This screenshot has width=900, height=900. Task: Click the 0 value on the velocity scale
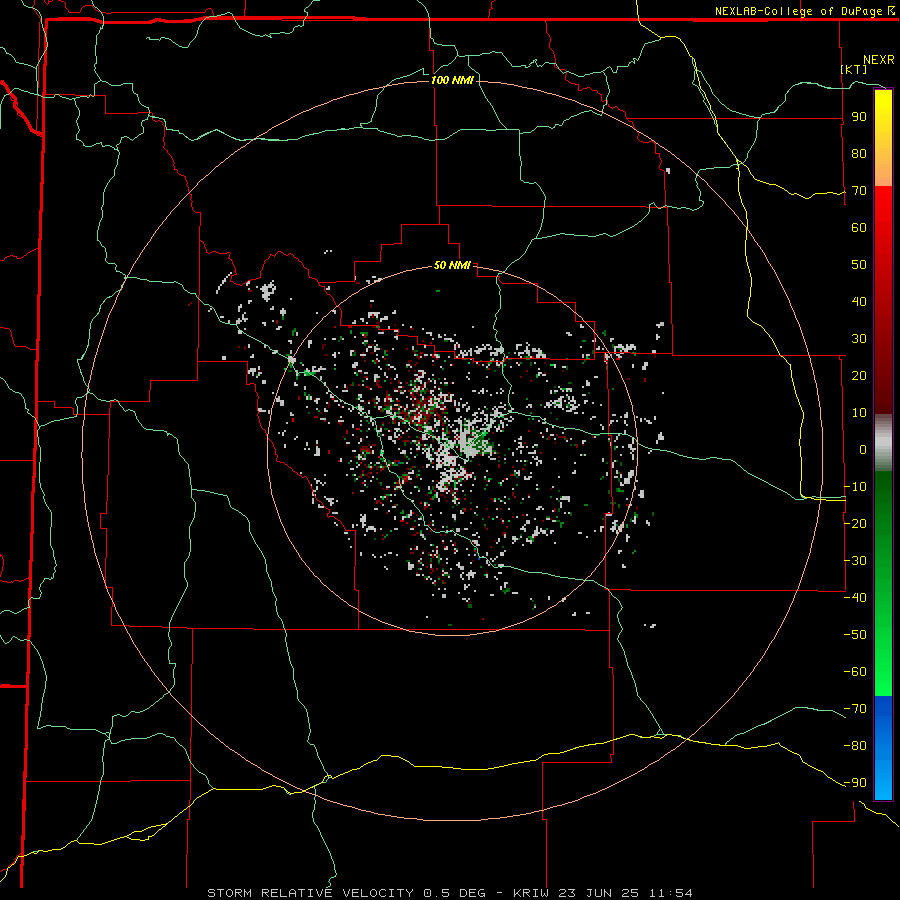(863, 450)
